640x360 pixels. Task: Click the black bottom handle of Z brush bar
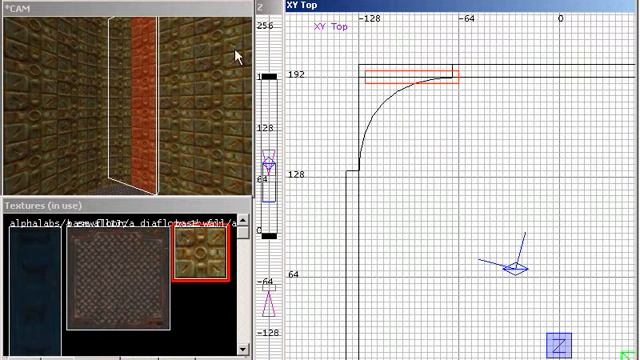pos(269,236)
